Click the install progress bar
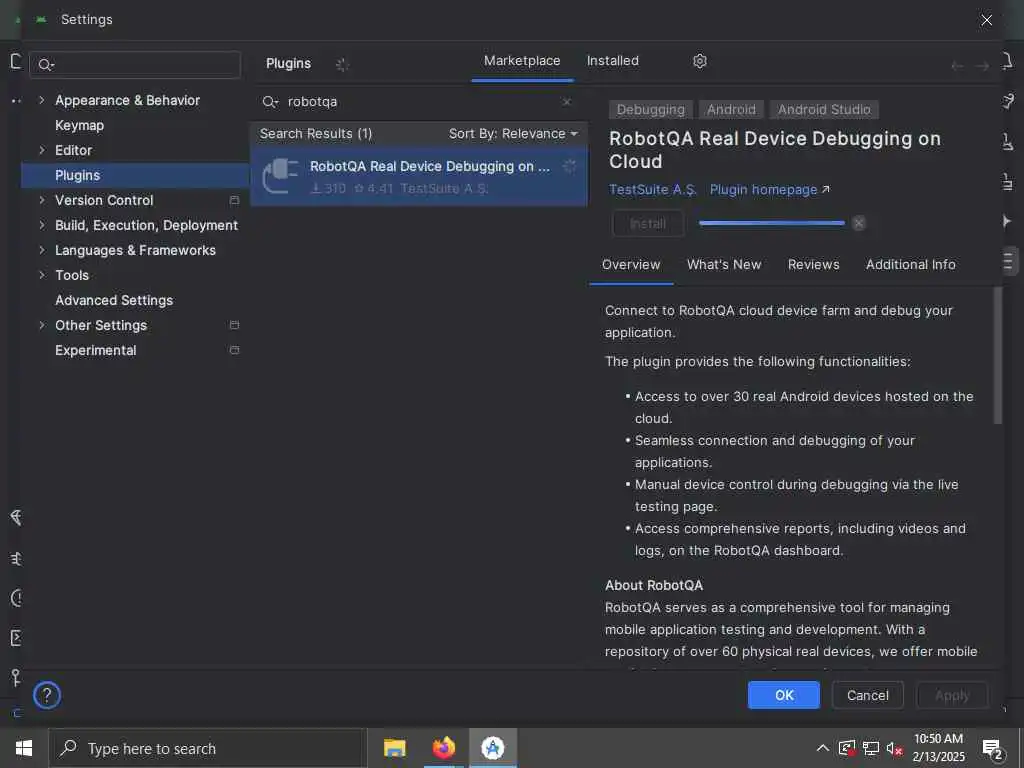This screenshot has width=1024, height=768. coord(771,223)
